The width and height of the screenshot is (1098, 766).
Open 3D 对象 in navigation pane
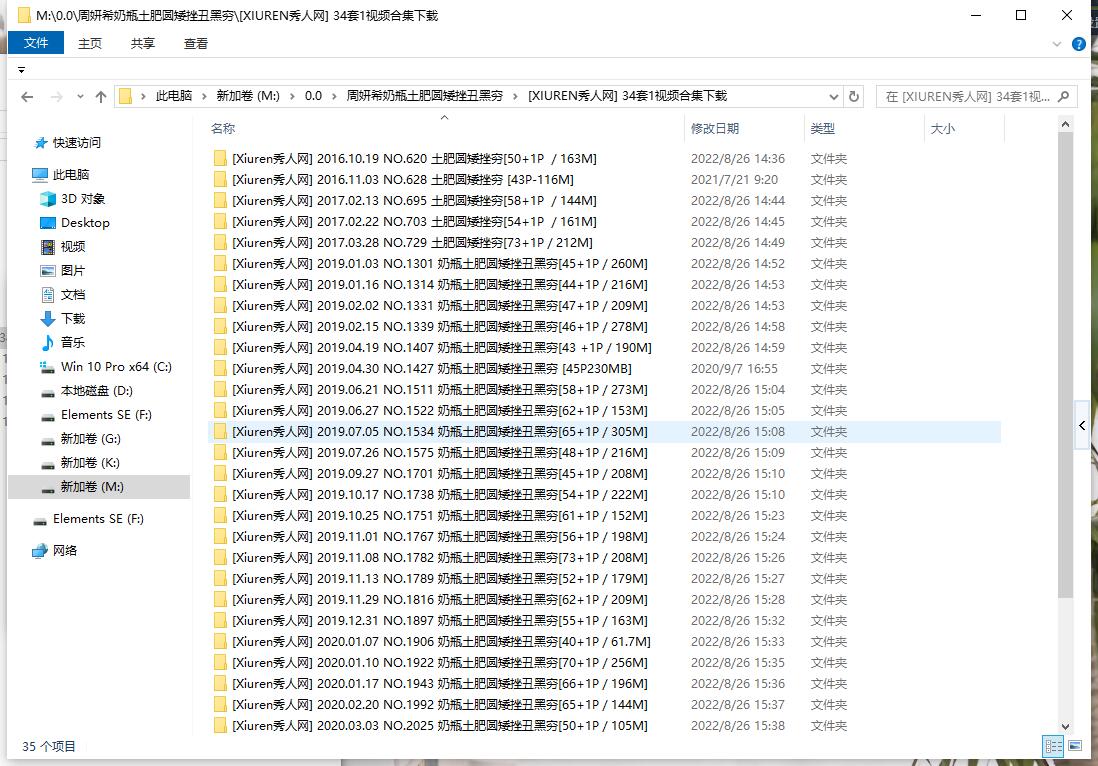point(82,199)
